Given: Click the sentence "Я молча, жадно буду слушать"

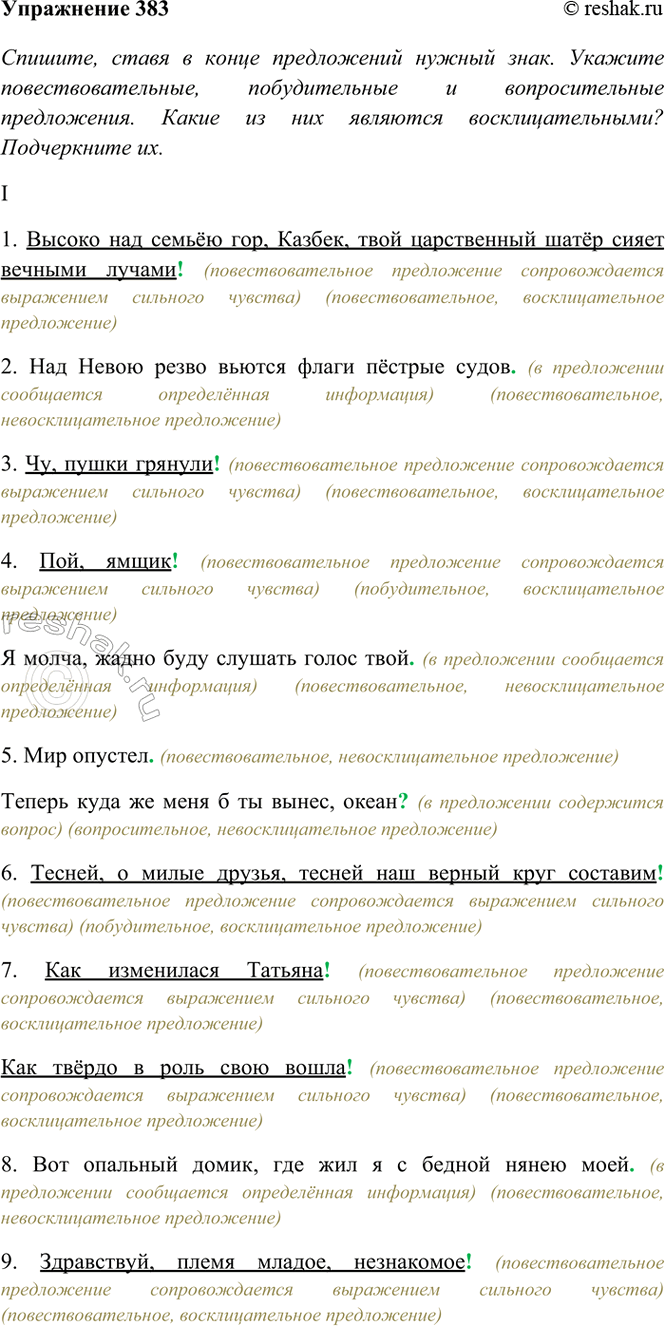Looking at the screenshot, I should click(x=204, y=658).
